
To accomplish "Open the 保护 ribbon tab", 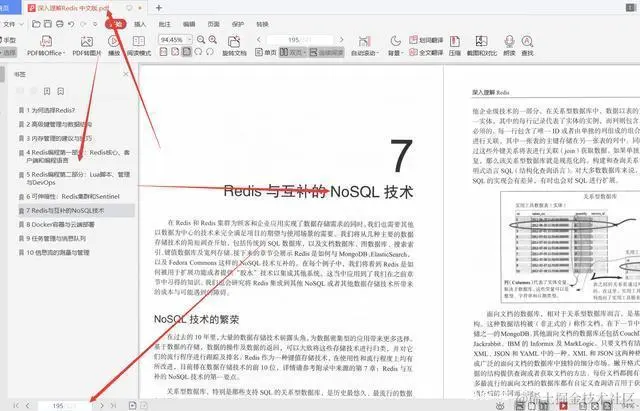I will 238,24.
